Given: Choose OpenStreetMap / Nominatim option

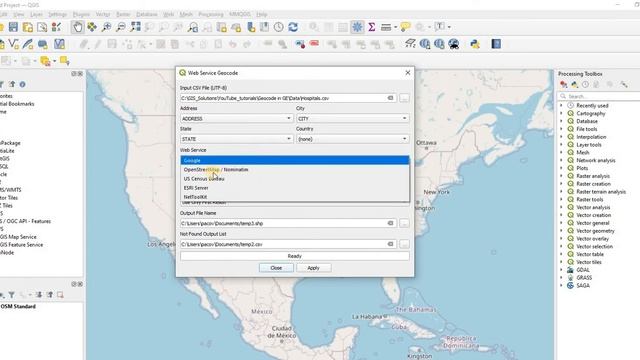Looking at the screenshot, I should [295, 169].
